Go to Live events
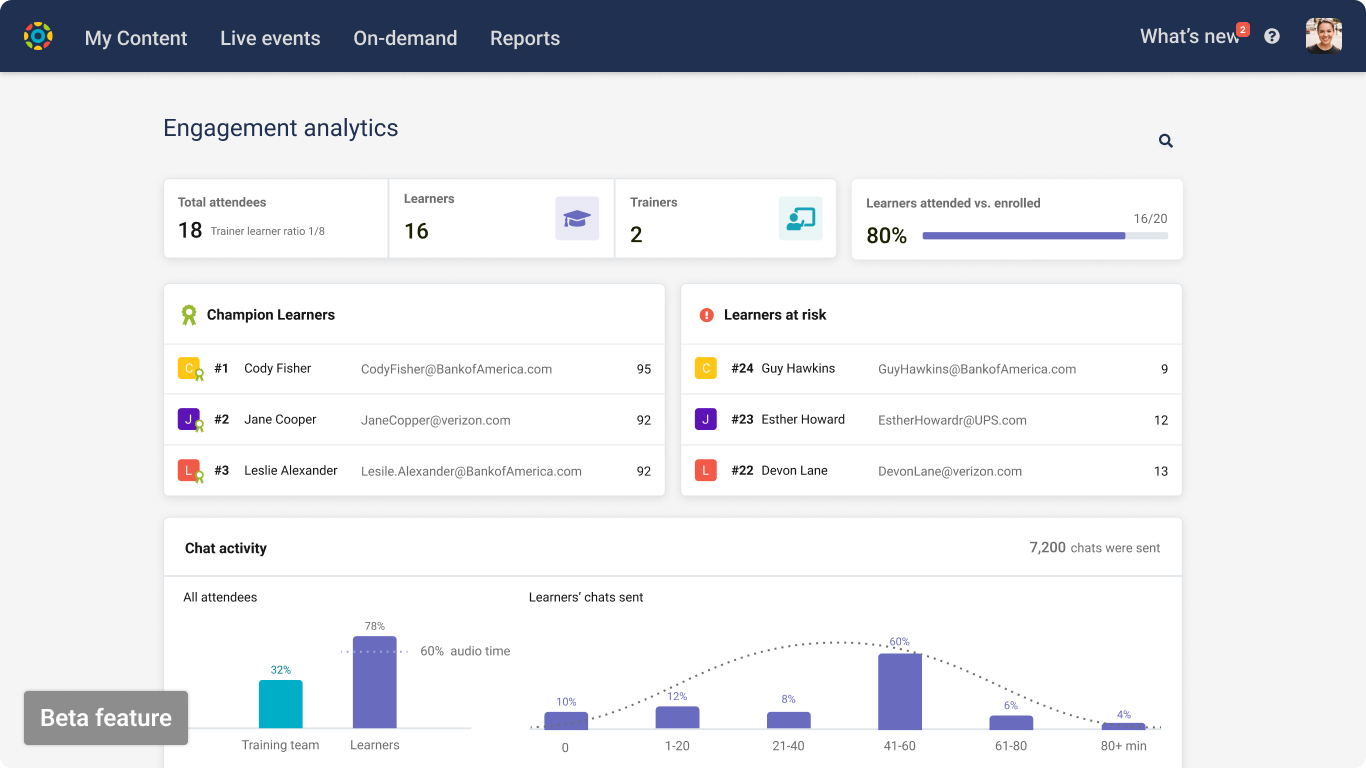This screenshot has height=768, width=1366. (x=270, y=38)
